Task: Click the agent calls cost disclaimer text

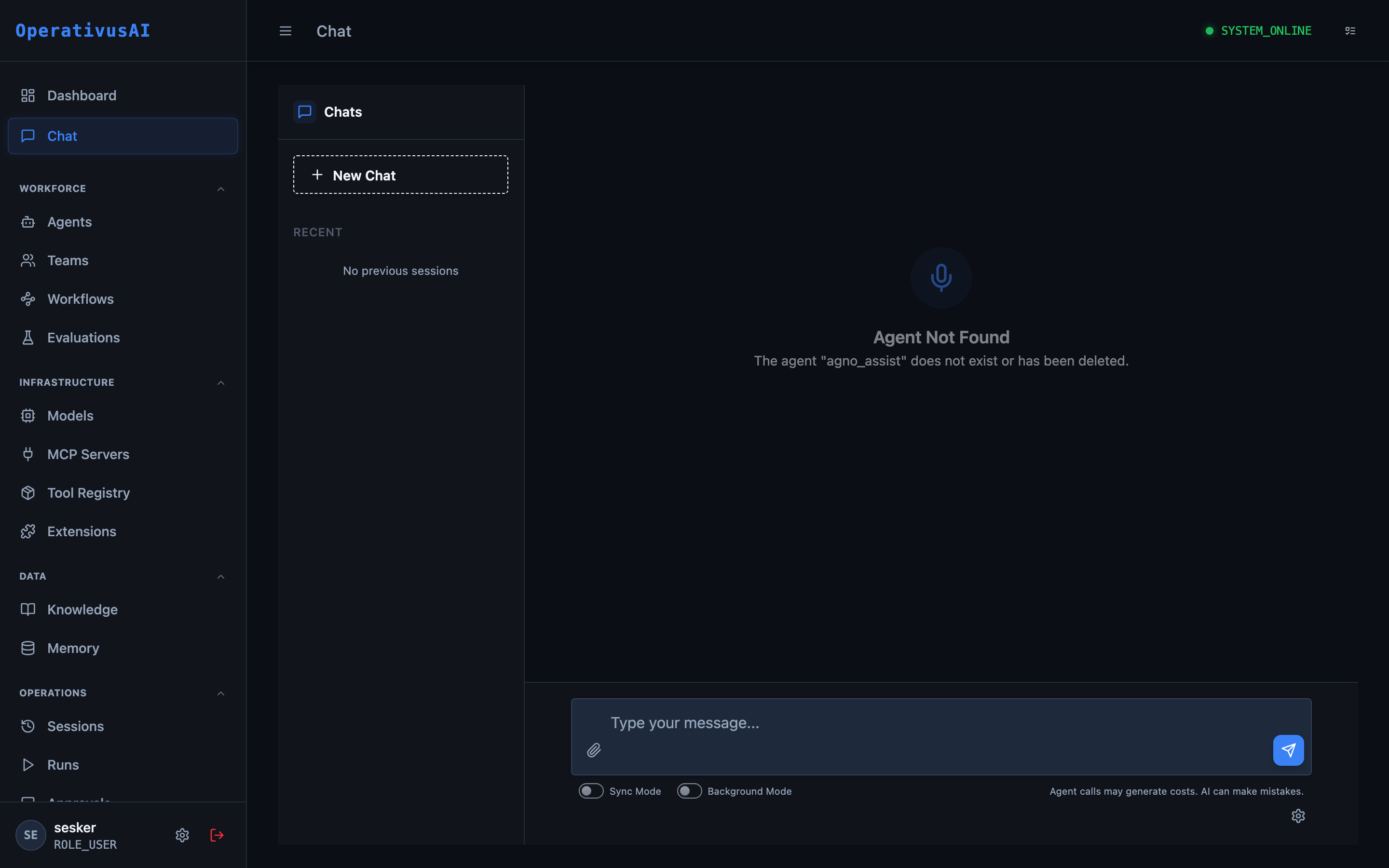Action: click(1176, 791)
